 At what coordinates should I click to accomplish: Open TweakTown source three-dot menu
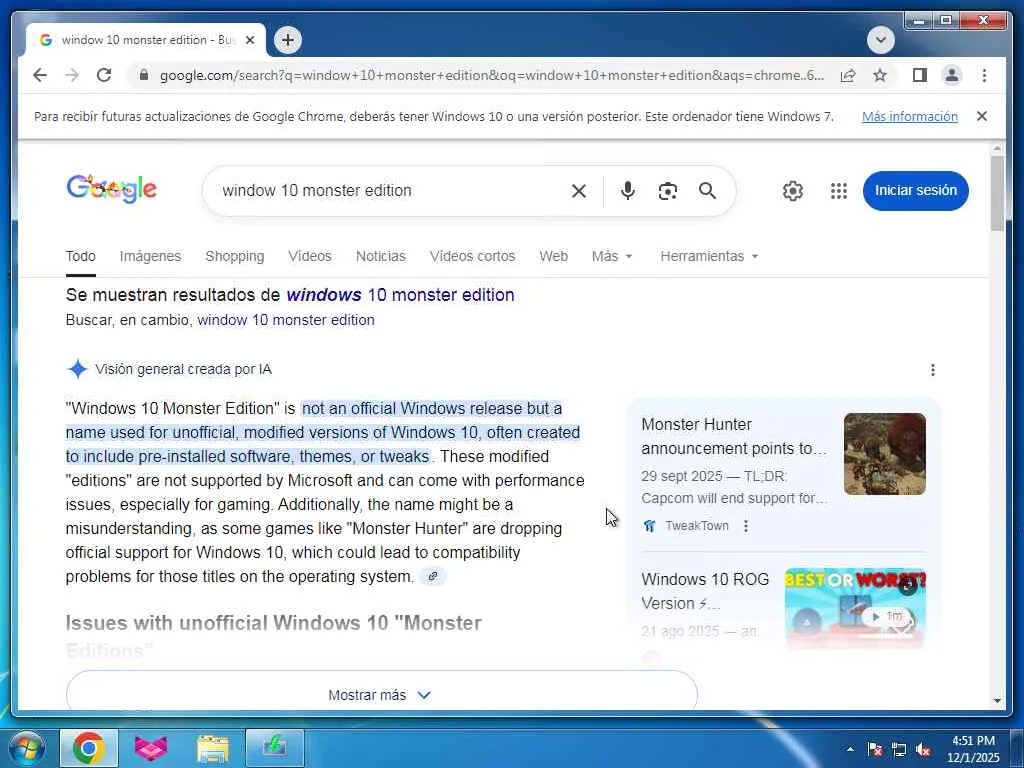(746, 526)
